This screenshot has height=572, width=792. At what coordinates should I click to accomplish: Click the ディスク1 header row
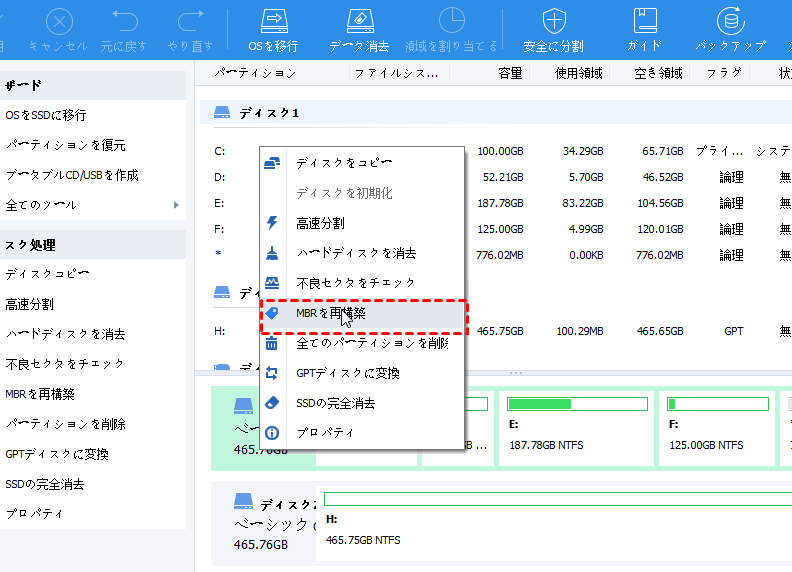coord(496,112)
